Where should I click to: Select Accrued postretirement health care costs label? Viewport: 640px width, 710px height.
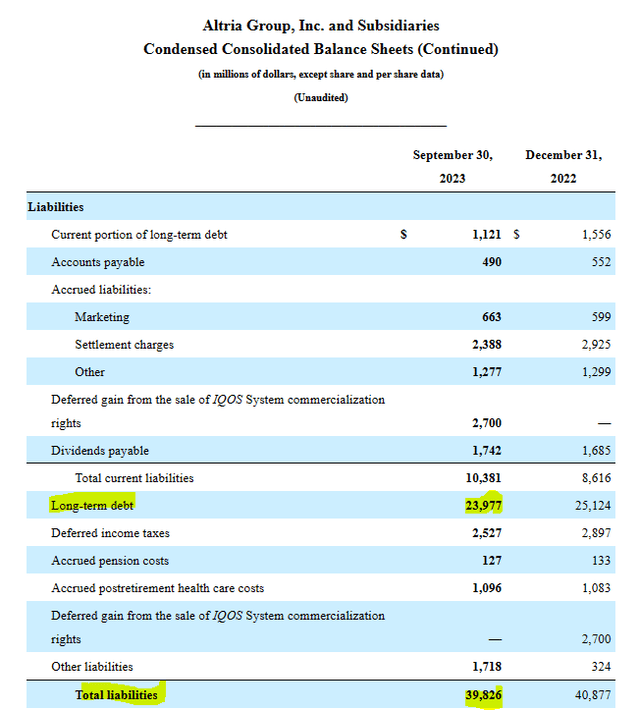158,588
